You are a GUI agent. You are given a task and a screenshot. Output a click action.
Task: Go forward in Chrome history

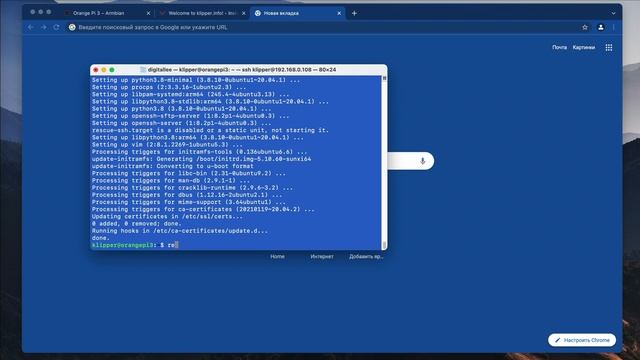(x=44, y=27)
